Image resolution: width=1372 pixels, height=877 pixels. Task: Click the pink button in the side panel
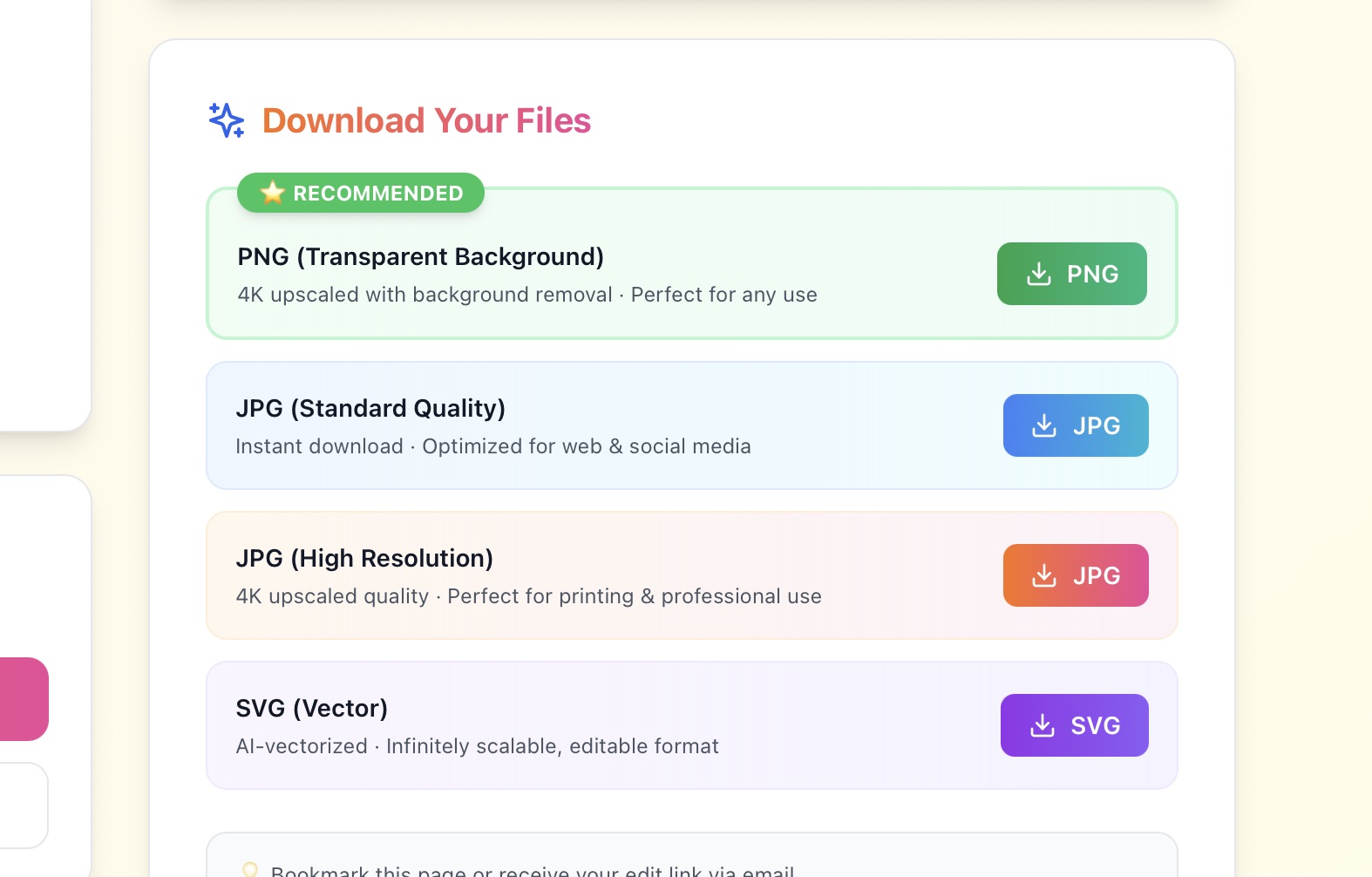24,699
